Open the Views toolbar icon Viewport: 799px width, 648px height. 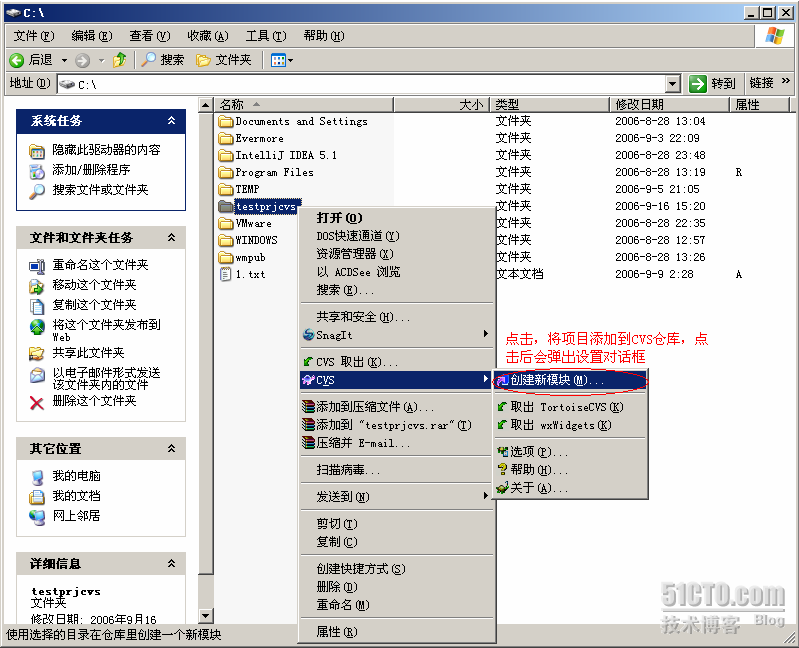click(278, 61)
